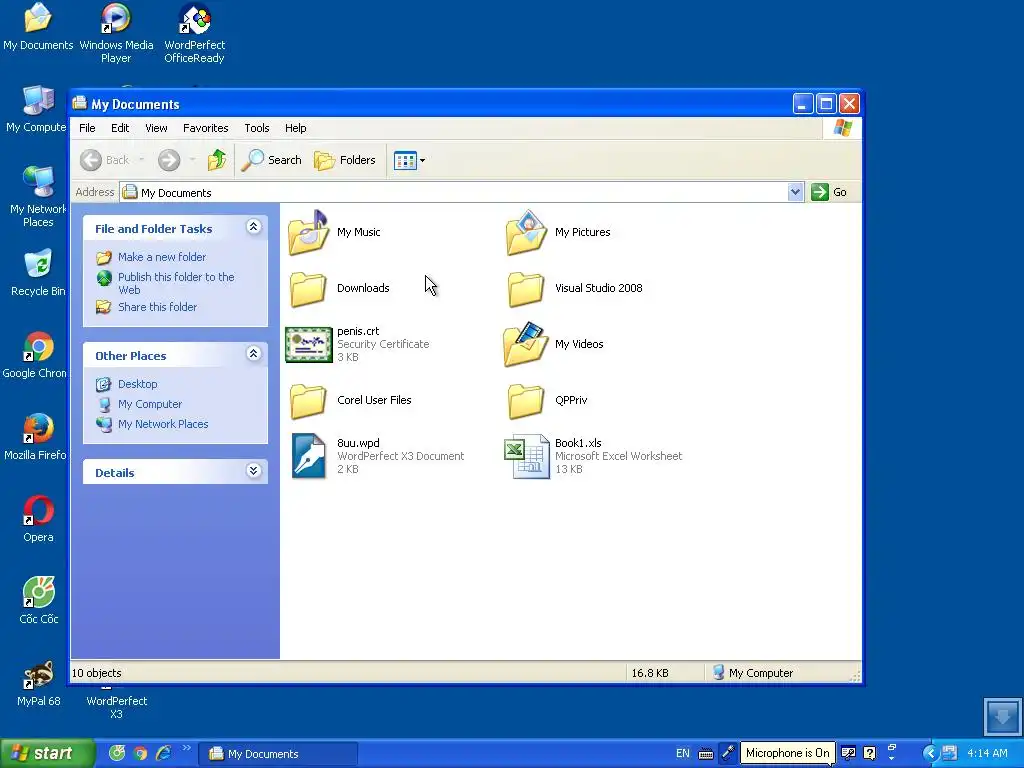Select the 8uu.wpd WordPerfect document icon
1024x768 pixels.
pyautogui.click(x=308, y=456)
